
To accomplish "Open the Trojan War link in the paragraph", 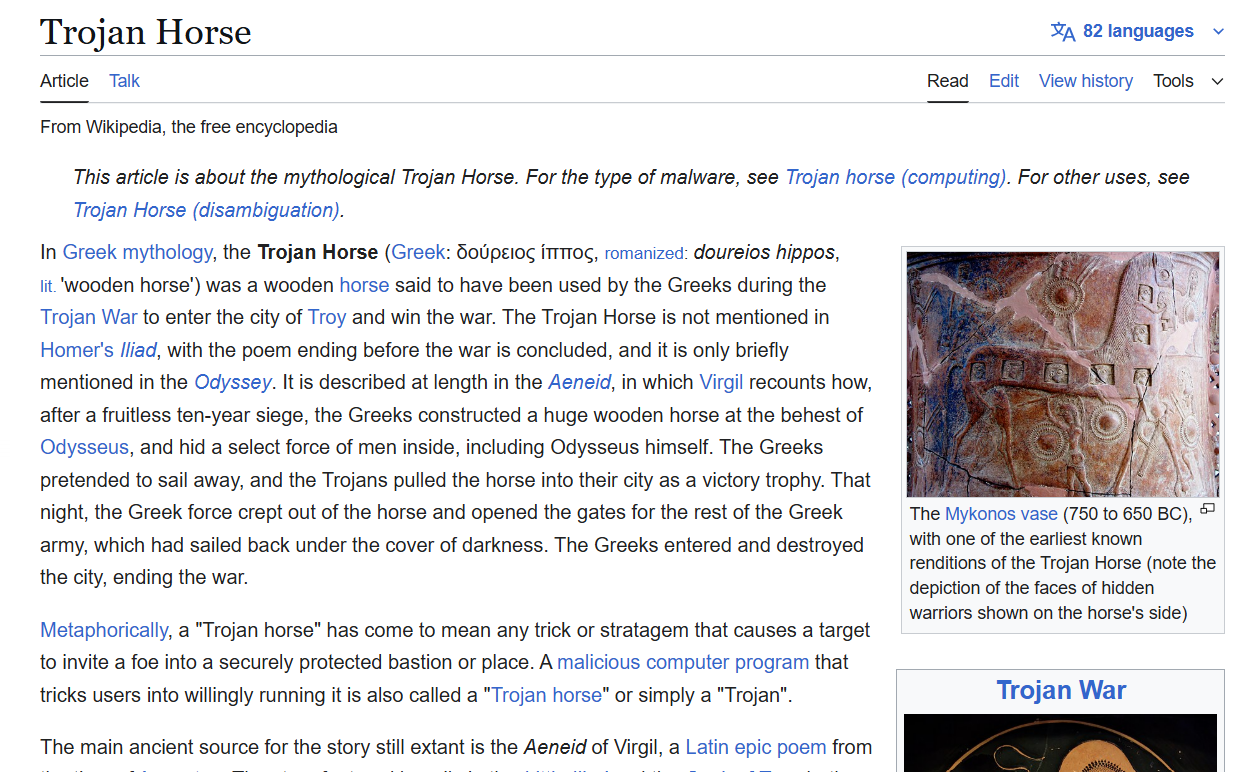I will (89, 317).
